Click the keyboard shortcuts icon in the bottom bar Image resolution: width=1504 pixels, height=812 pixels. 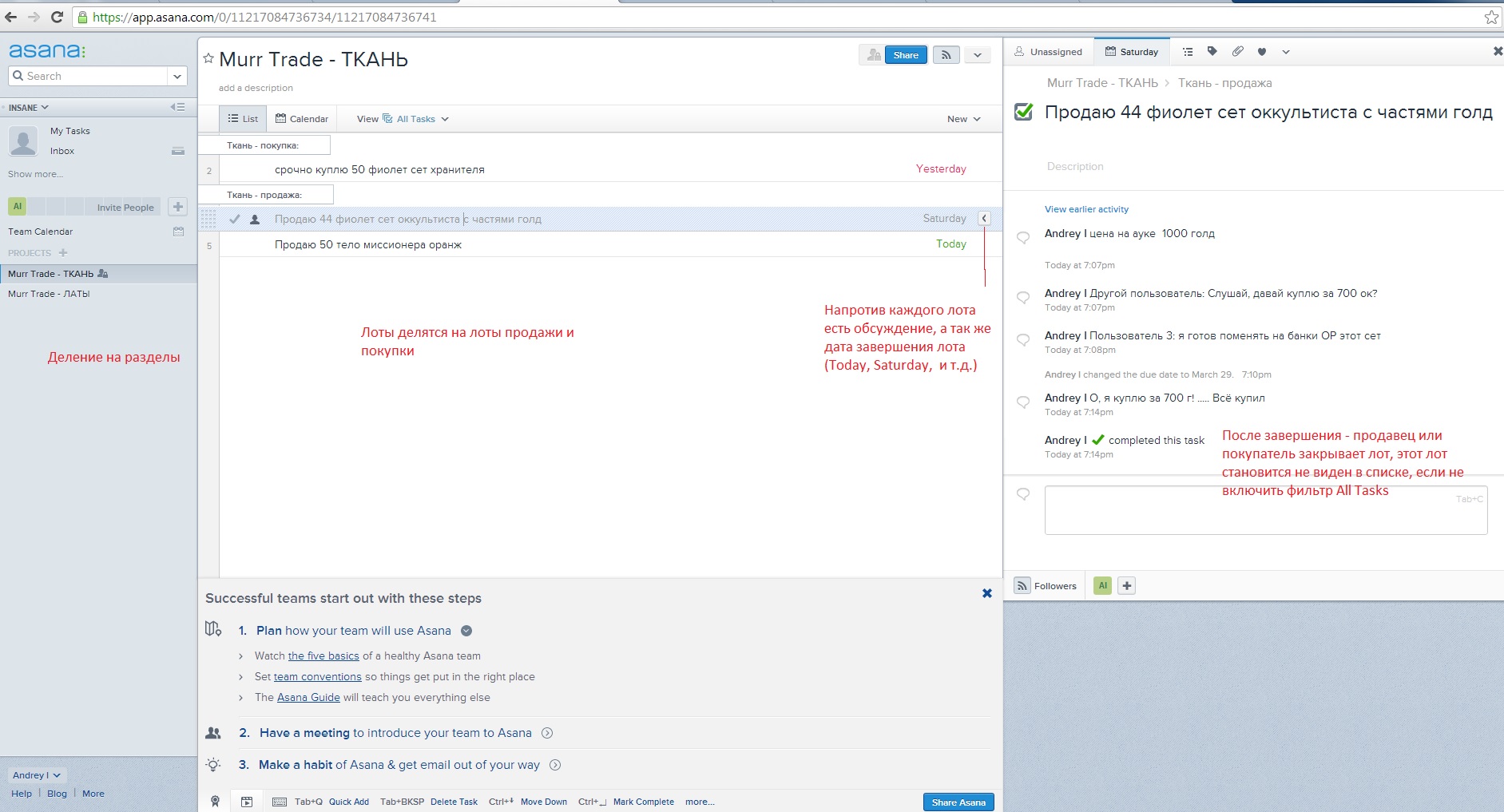pos(280,802)
